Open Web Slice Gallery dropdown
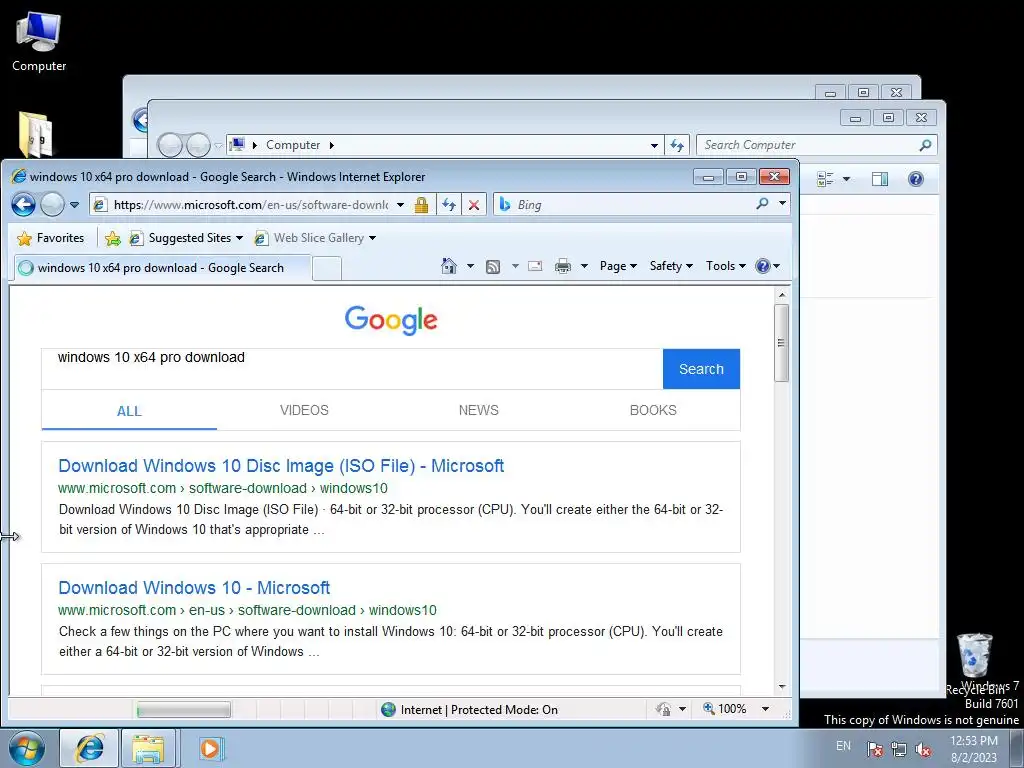The width and height of the screenshot is (1024, 768). [315, 238]
